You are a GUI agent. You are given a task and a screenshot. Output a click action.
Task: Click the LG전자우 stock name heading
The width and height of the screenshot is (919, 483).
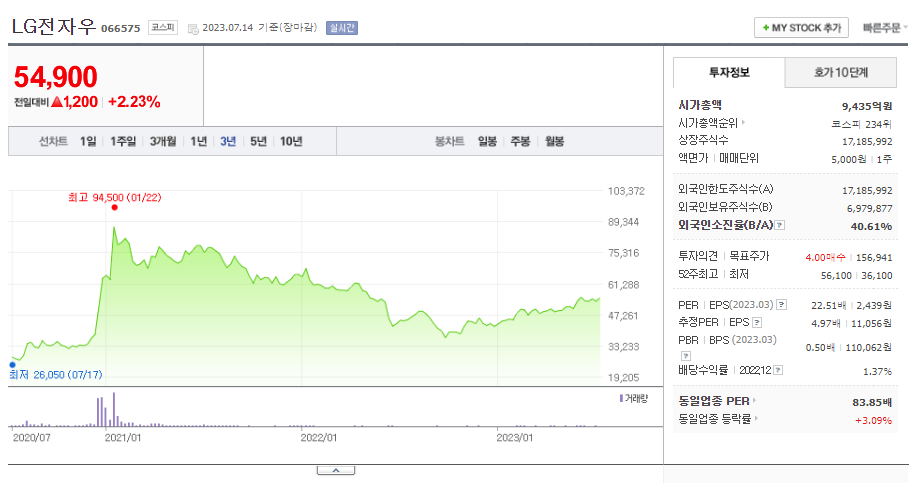click(x=53, y=26)
